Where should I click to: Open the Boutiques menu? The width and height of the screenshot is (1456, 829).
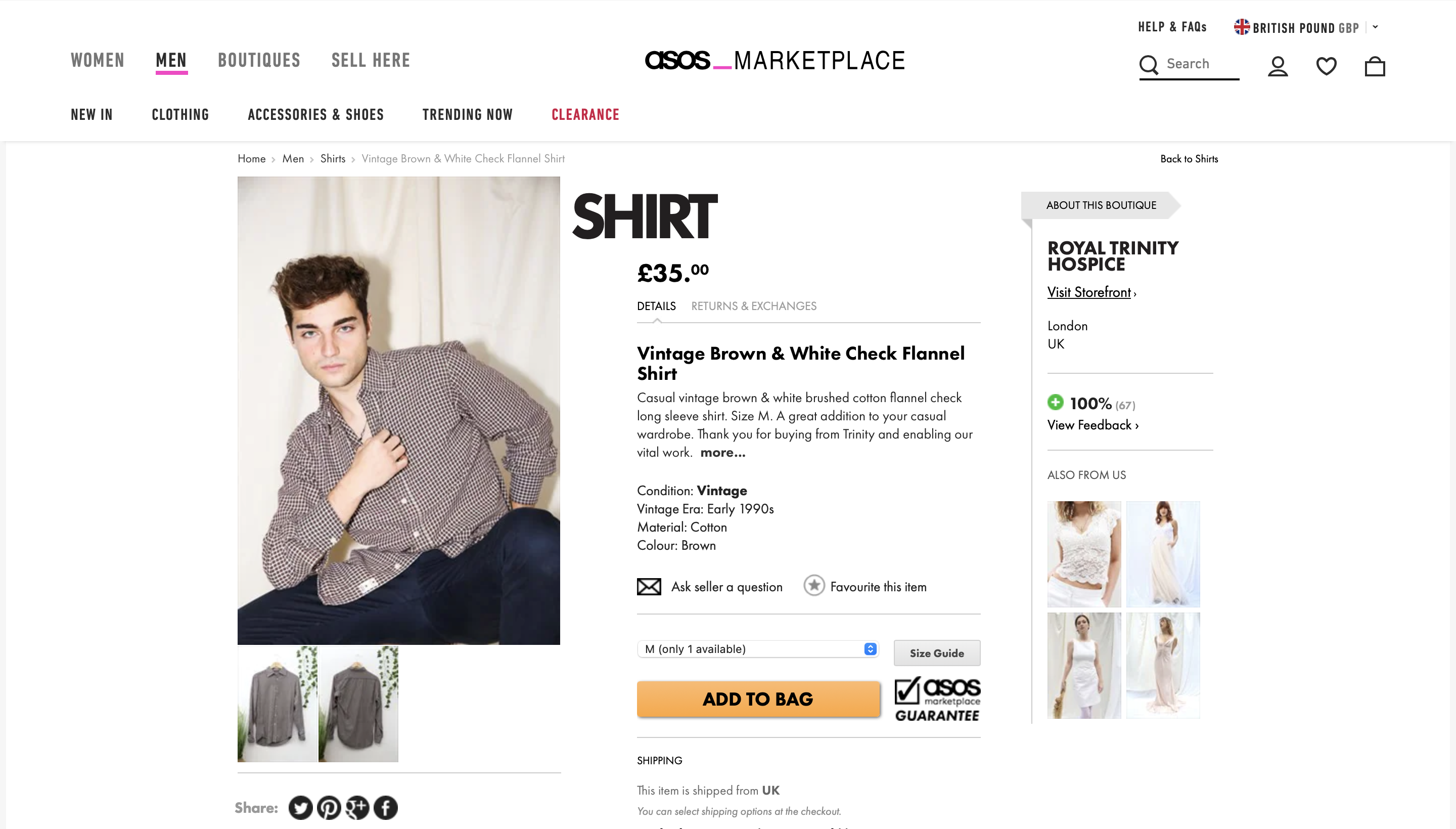259,60
